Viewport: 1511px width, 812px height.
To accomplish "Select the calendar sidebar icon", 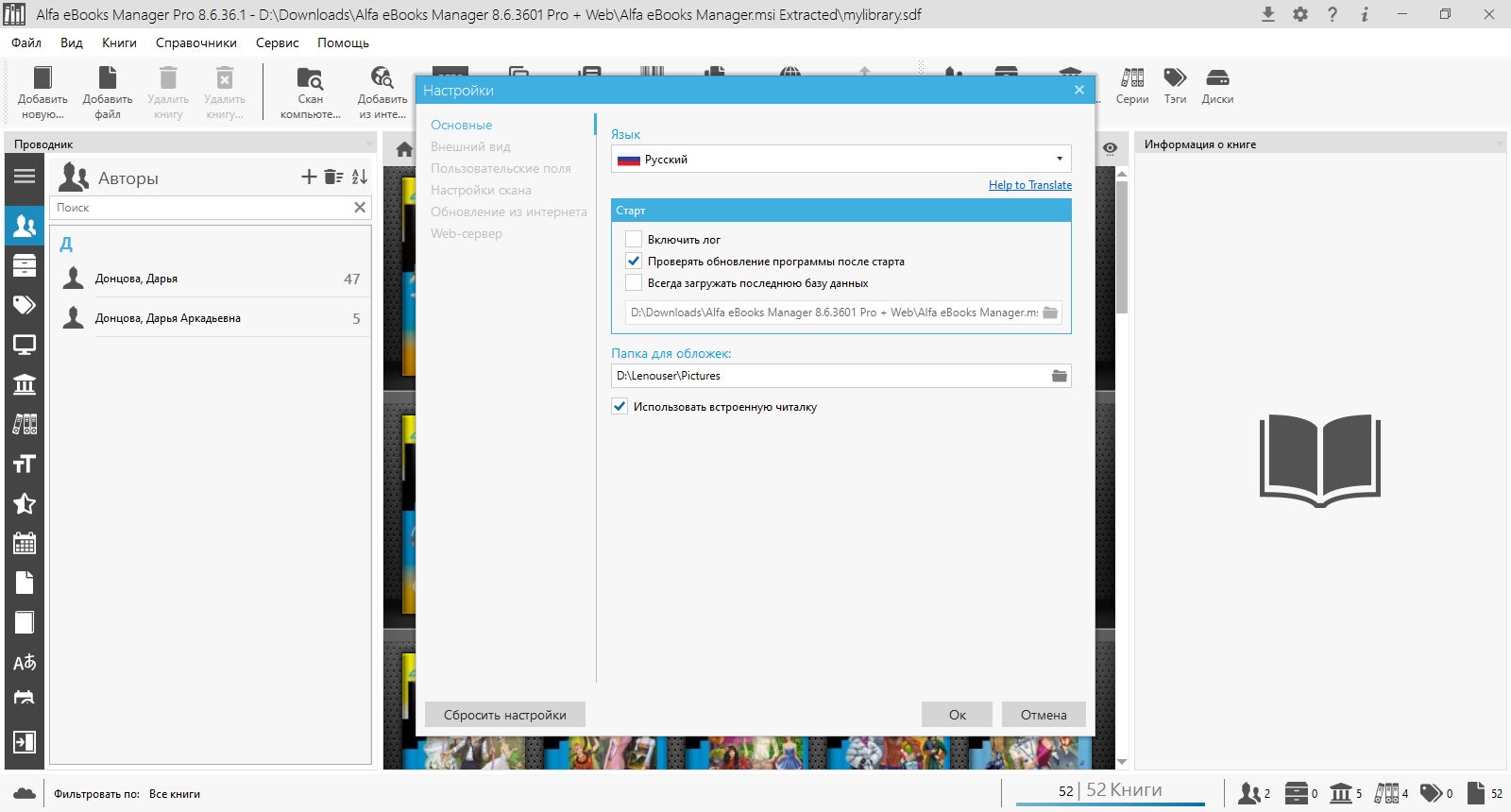I will coord(25,543).
